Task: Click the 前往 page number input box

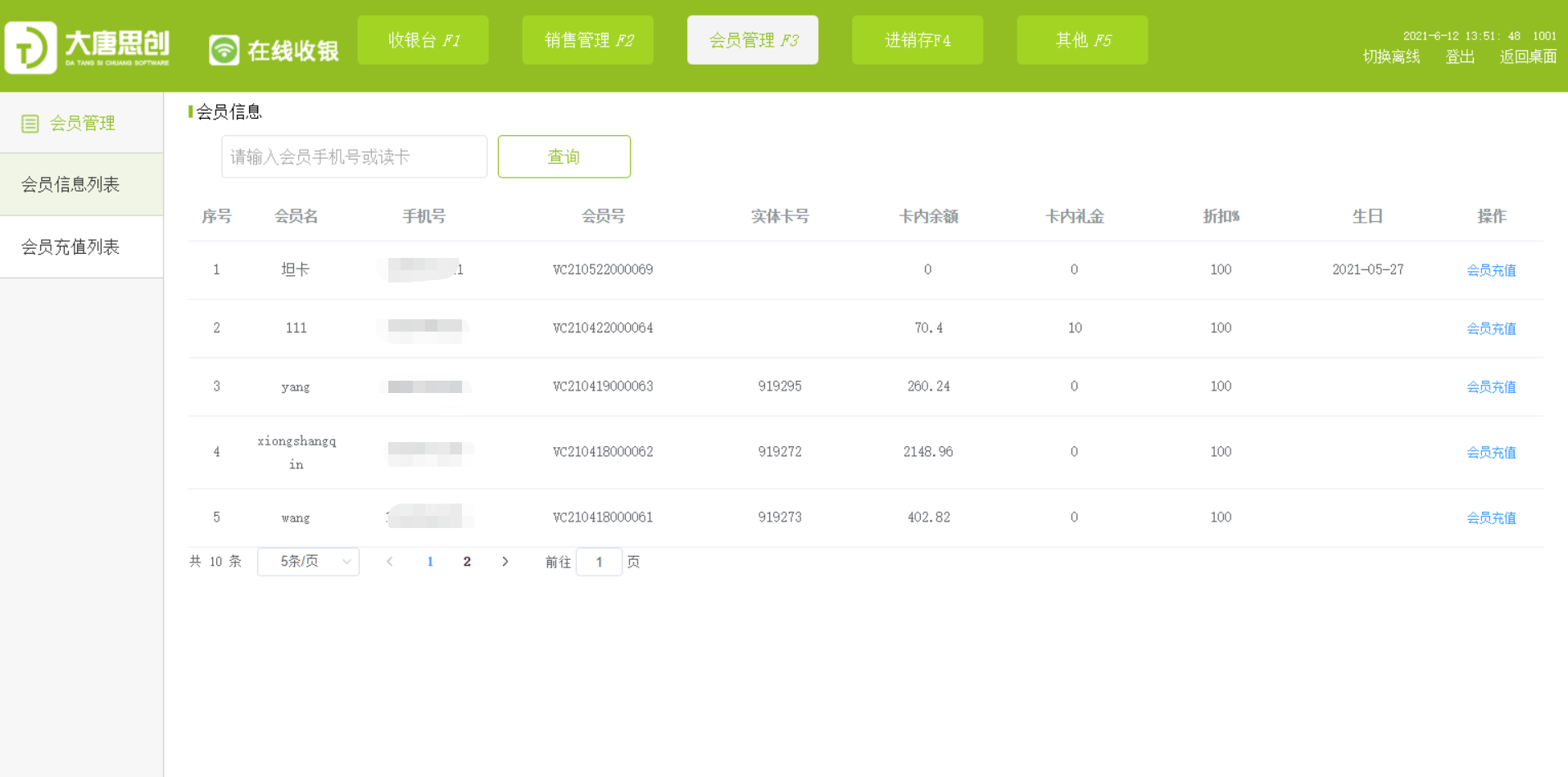Action: click(x=599, y=562)
